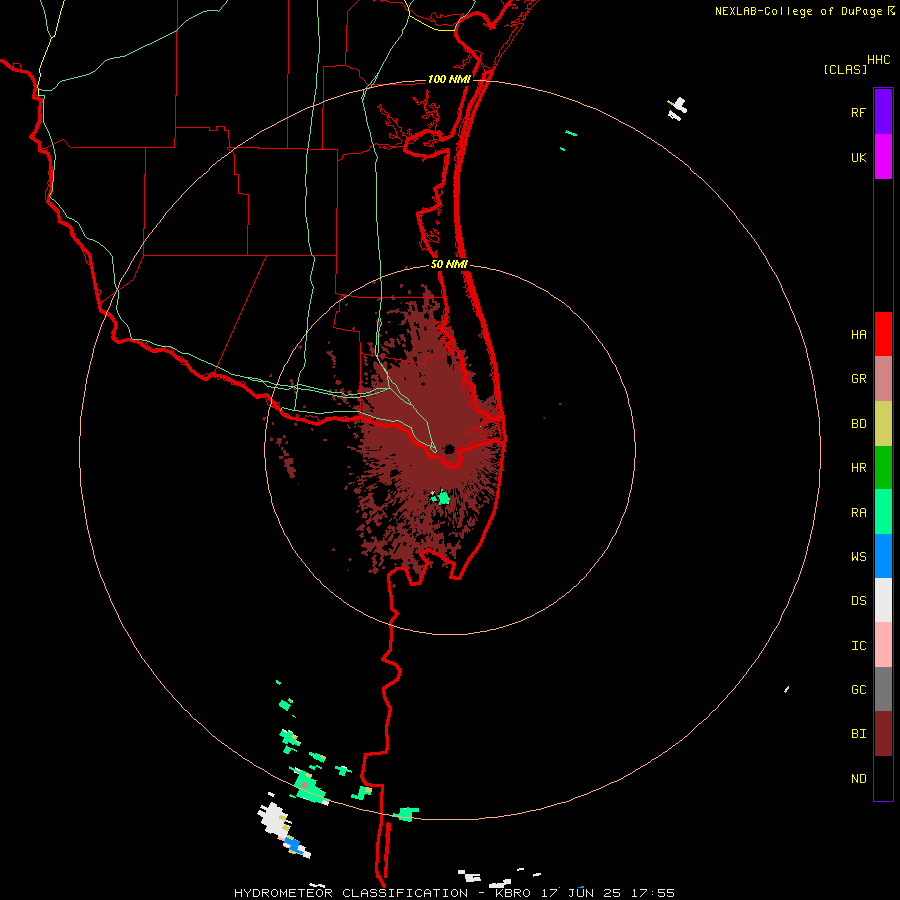Click the white dry snow echo cluster at bottom left

(274, 818)
